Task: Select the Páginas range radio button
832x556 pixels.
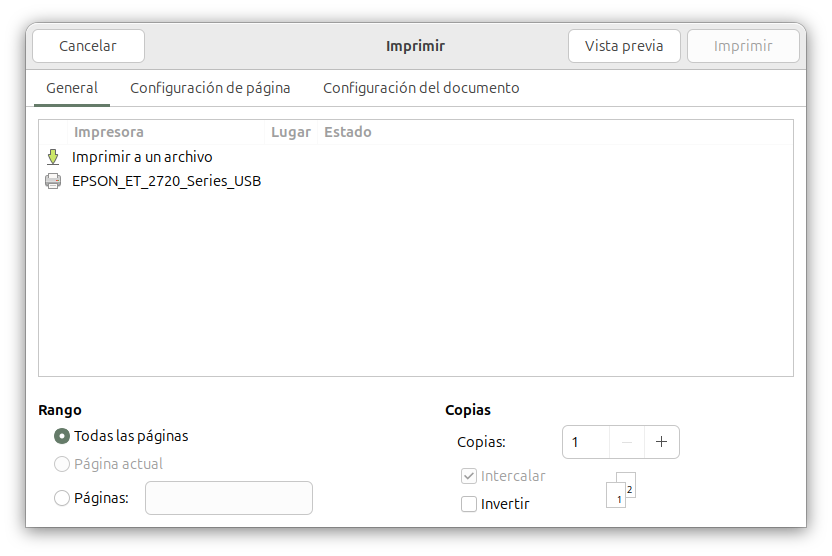Action: tap(62, 498)
